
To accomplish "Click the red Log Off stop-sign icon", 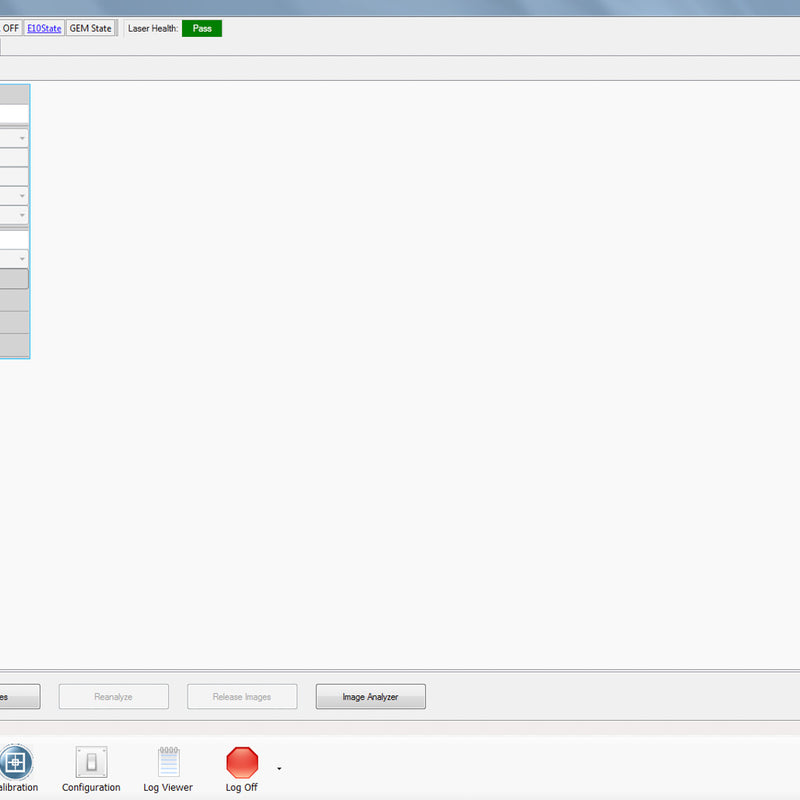I will [242, 763].
